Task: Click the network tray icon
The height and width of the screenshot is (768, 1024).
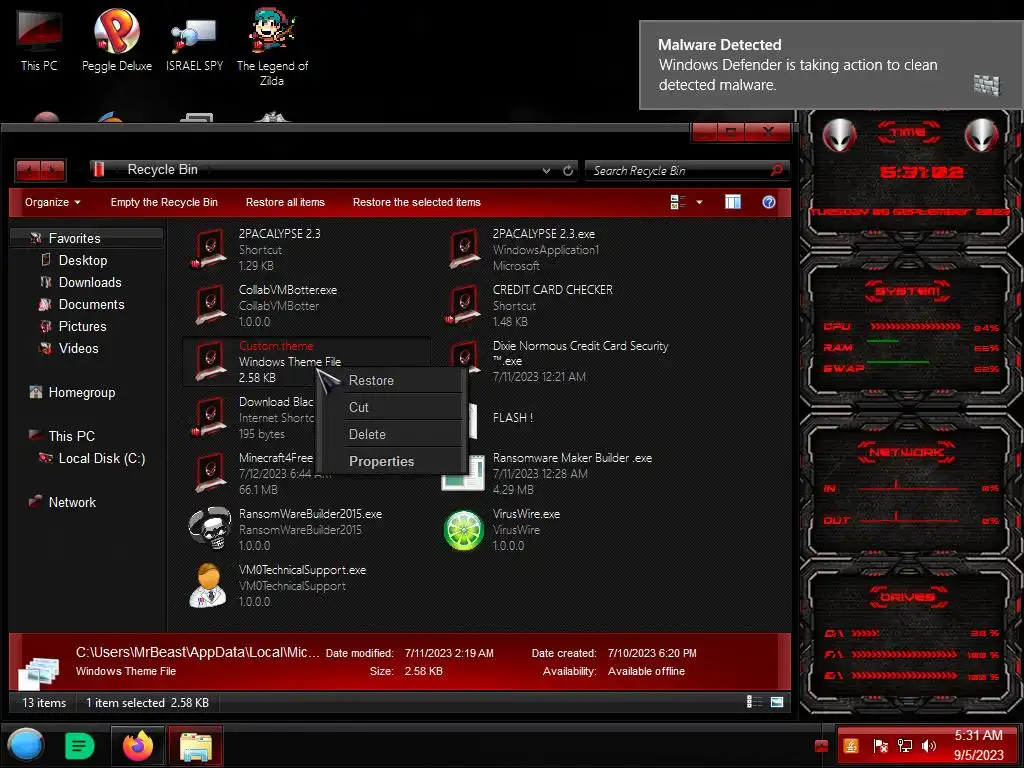Action: coord(904,746)
